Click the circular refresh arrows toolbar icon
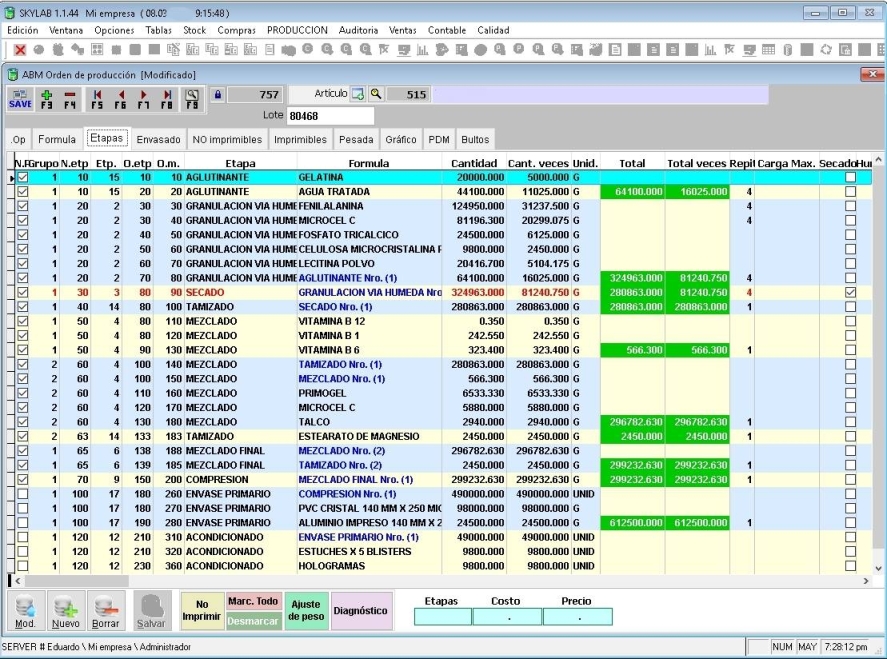The height and width of the screenshot is (659, 887). [826, 50]
